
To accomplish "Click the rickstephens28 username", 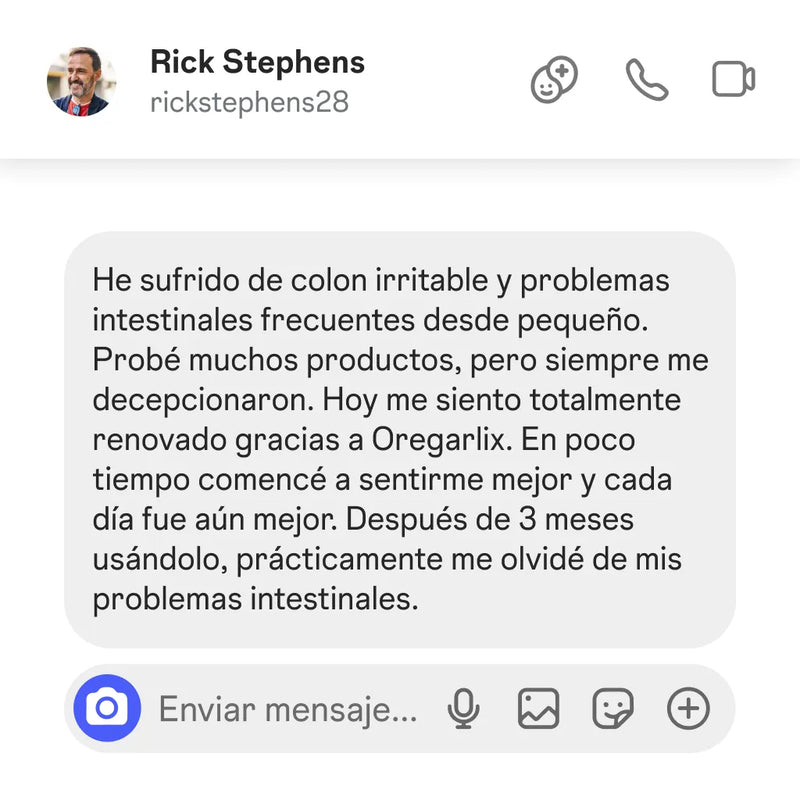I will tap(250, 102).
